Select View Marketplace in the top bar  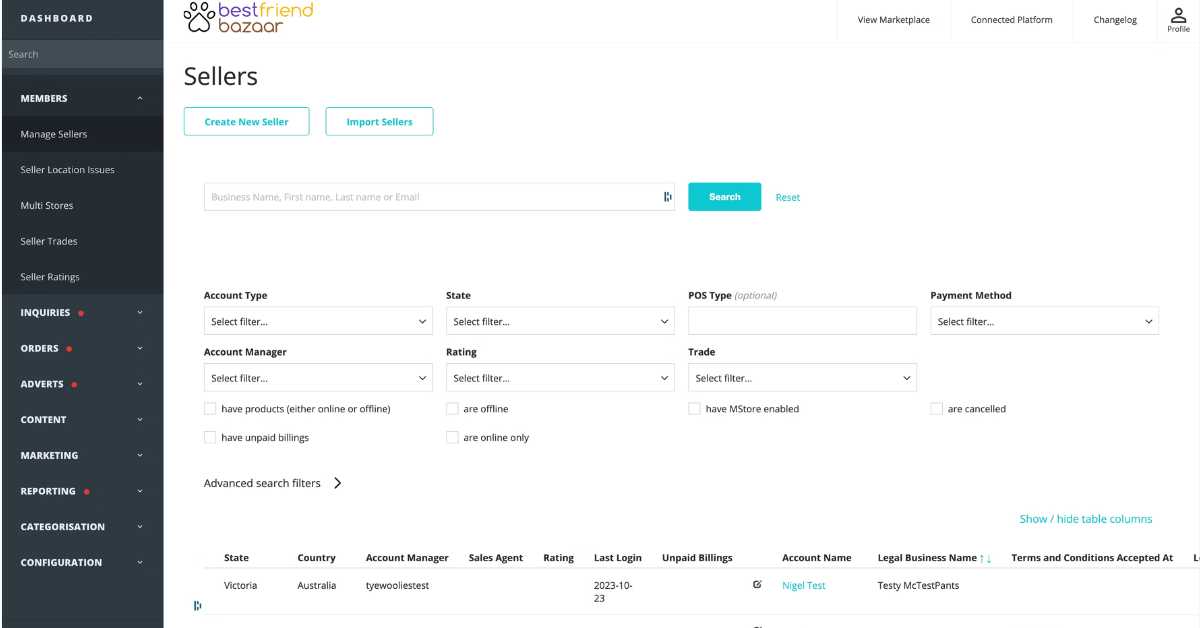click(892, 19)
